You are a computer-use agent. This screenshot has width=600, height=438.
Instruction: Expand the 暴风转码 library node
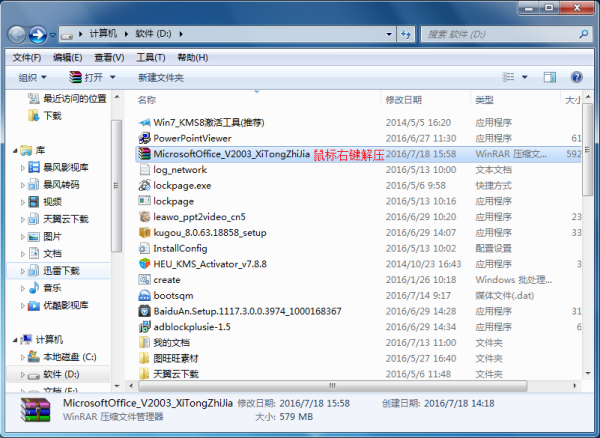point(22,185)
